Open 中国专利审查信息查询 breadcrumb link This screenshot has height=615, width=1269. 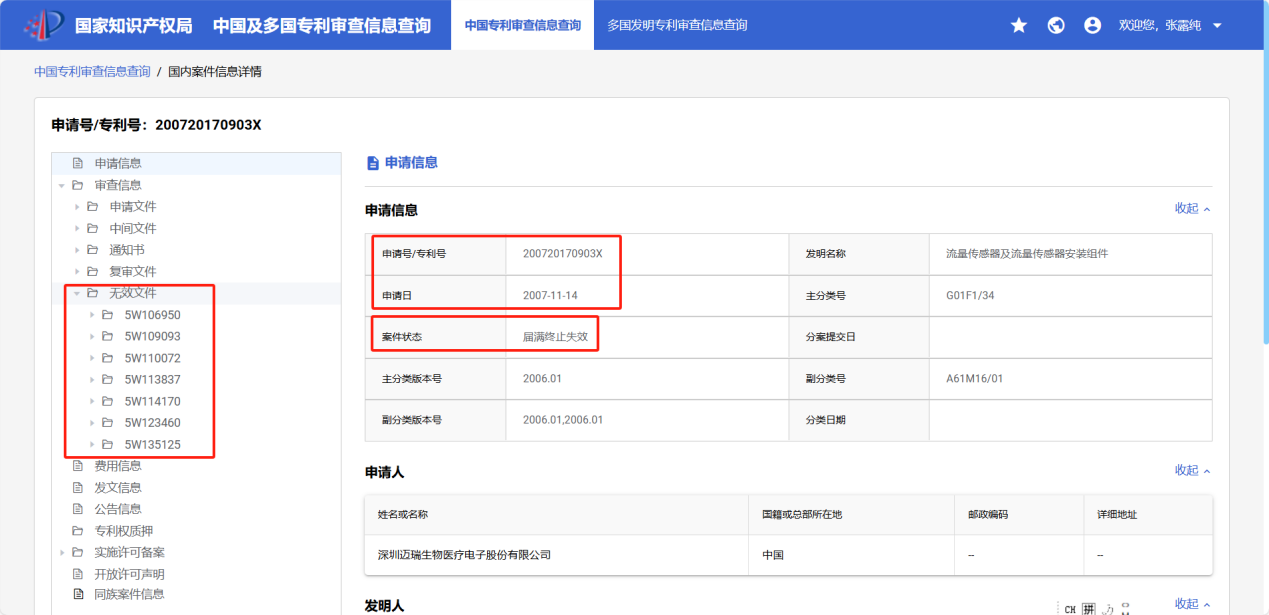[92, 72]
